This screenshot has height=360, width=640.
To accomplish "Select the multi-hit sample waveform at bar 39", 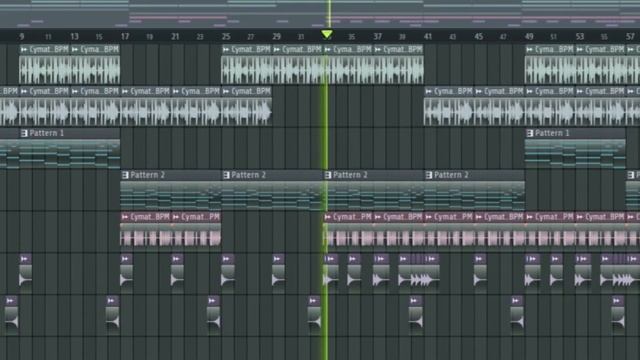I will click(x=419, y=279).
